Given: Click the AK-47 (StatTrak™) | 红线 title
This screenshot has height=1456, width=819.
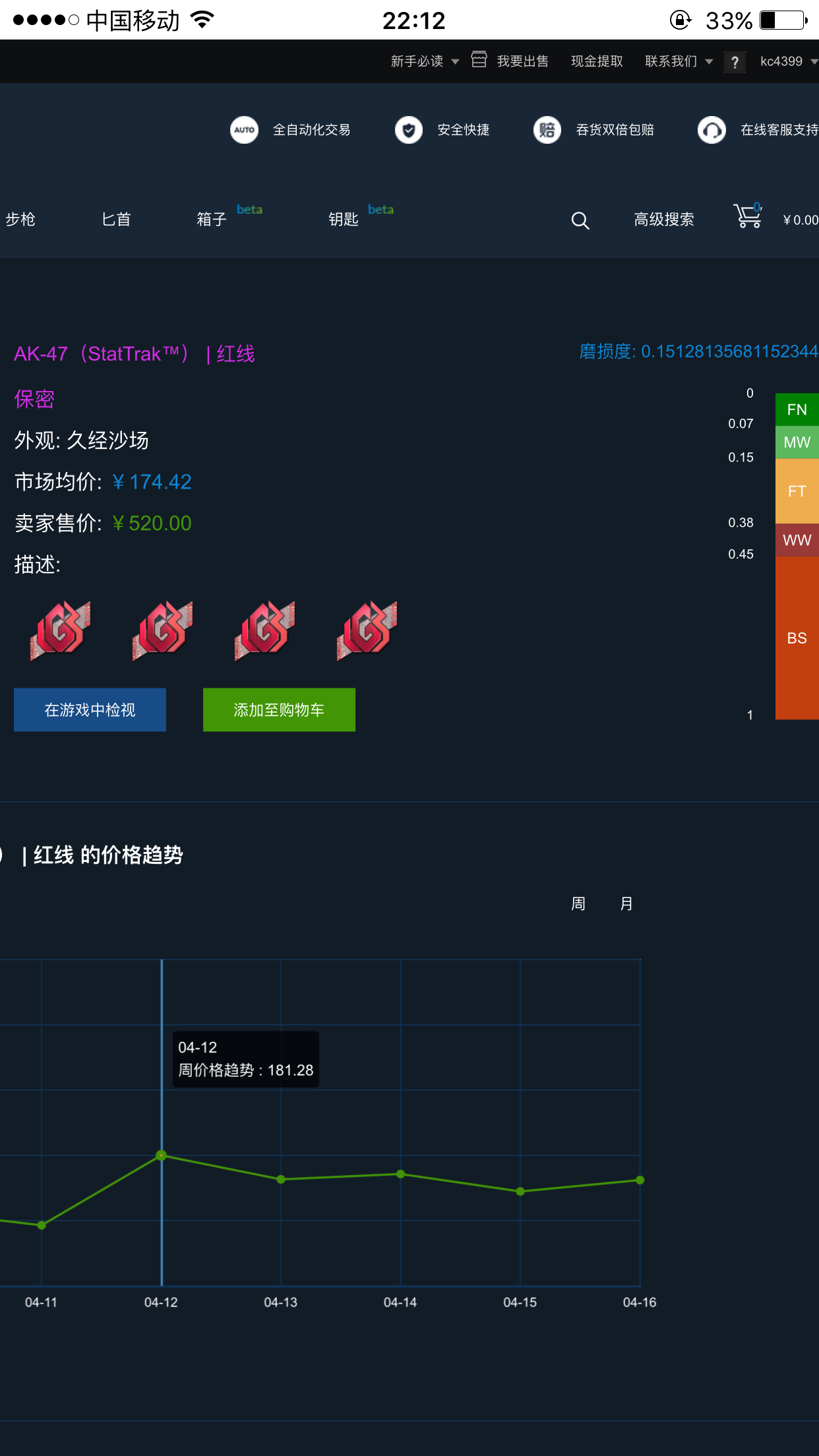Looking at the screenshot, I should 135,353.
